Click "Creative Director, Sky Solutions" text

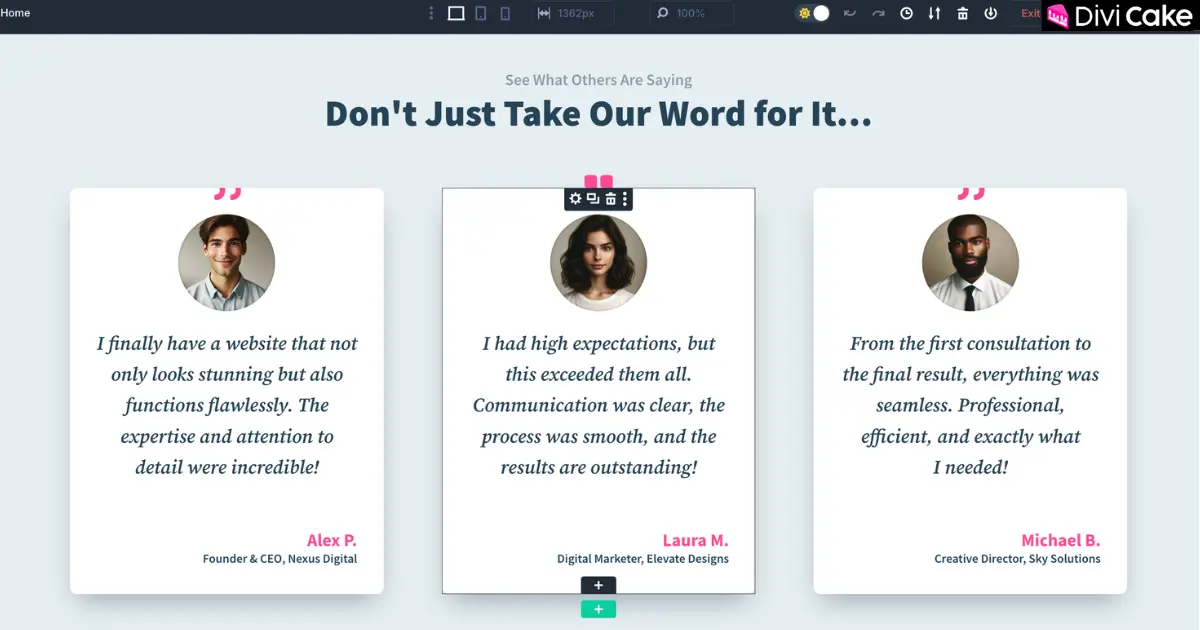click(1017, 559)
